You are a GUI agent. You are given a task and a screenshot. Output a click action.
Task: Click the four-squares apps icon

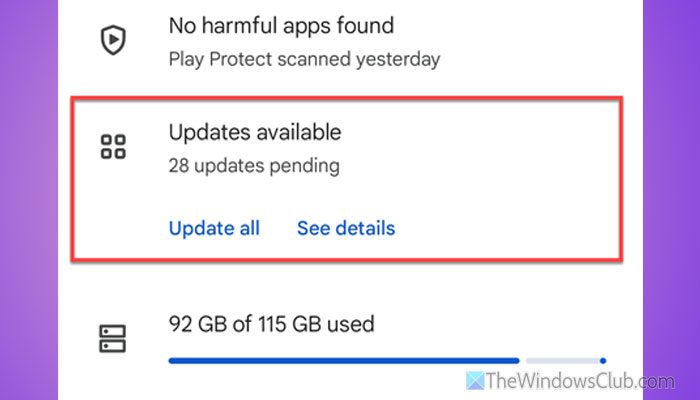pos(113,148)
